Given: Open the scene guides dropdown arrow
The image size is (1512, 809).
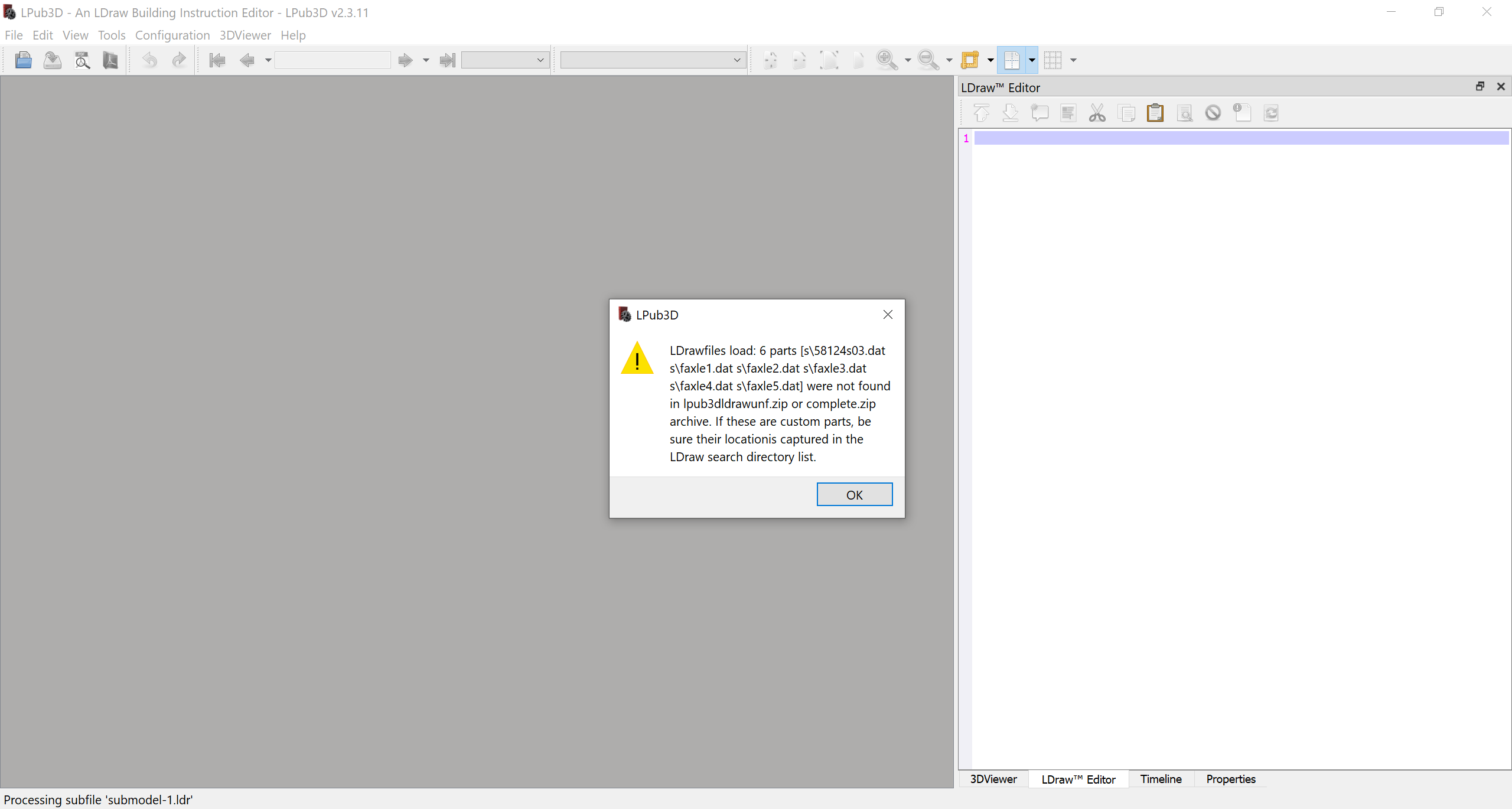Looking at the screenshot, I should [1032, 60].
